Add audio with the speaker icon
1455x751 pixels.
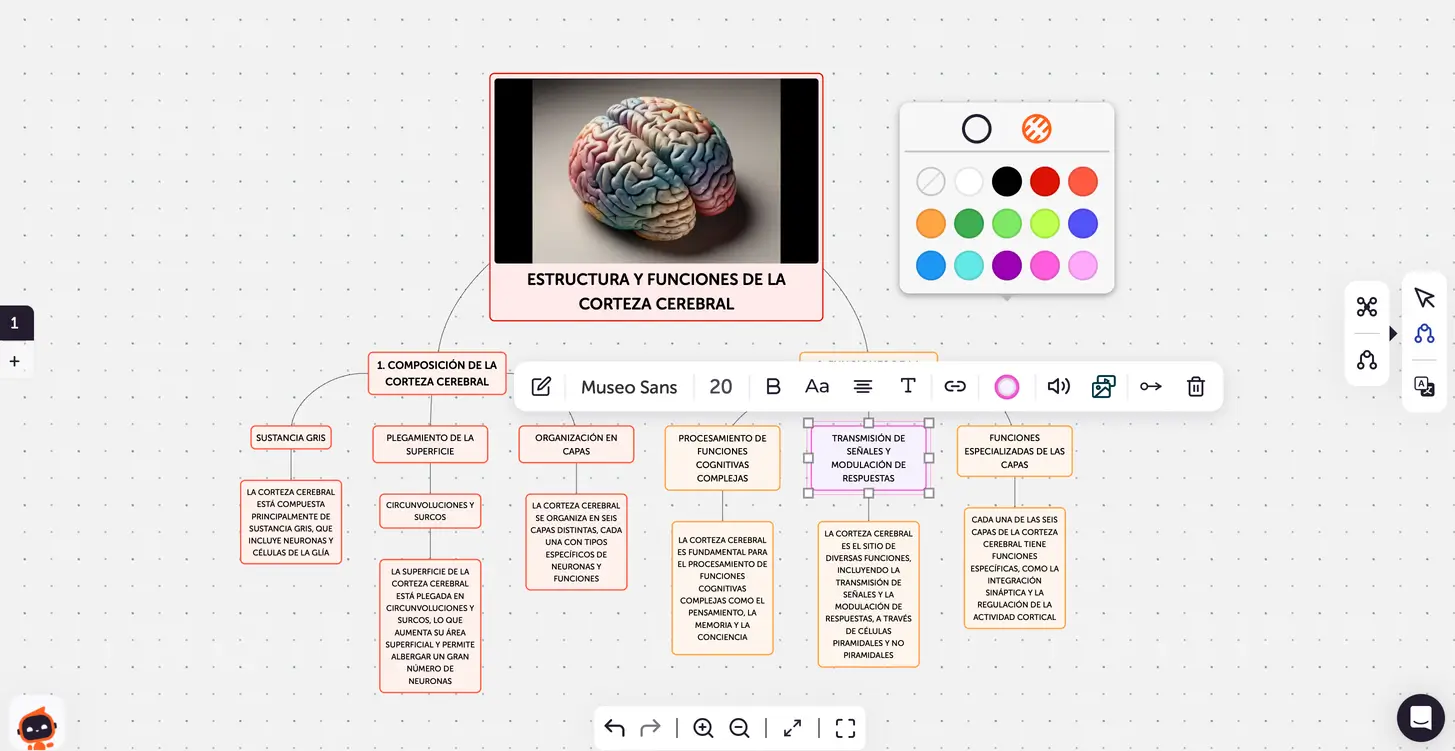[x=1058, y=386]
